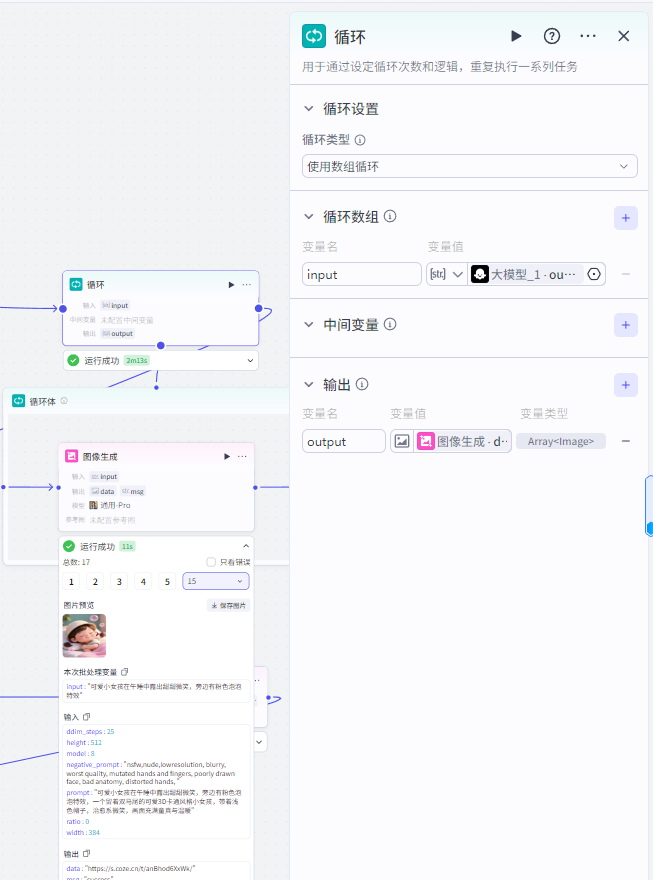Edit the input variable name field

(x=362, y=274)
